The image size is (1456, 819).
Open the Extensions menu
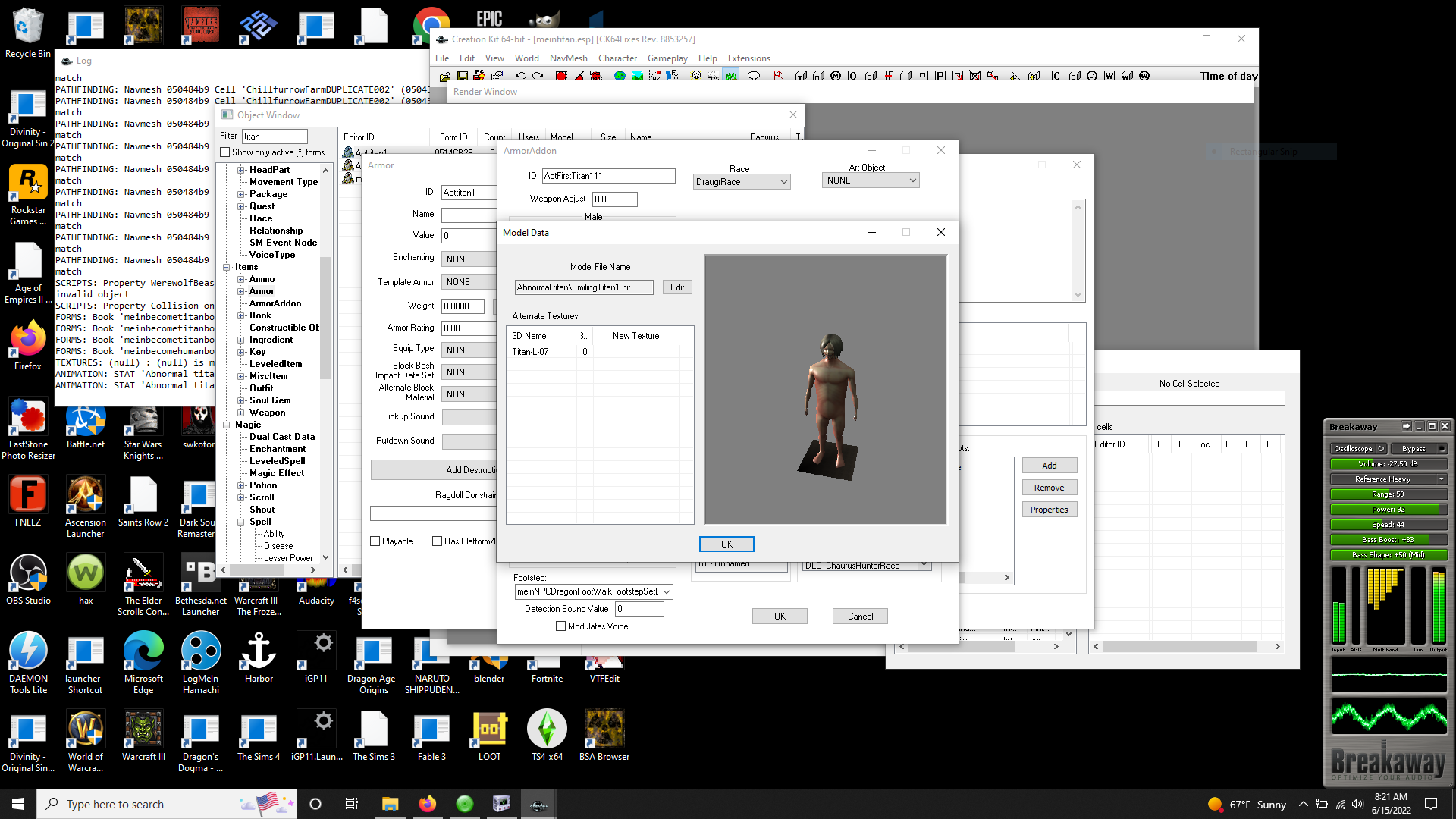coord(748,58)
